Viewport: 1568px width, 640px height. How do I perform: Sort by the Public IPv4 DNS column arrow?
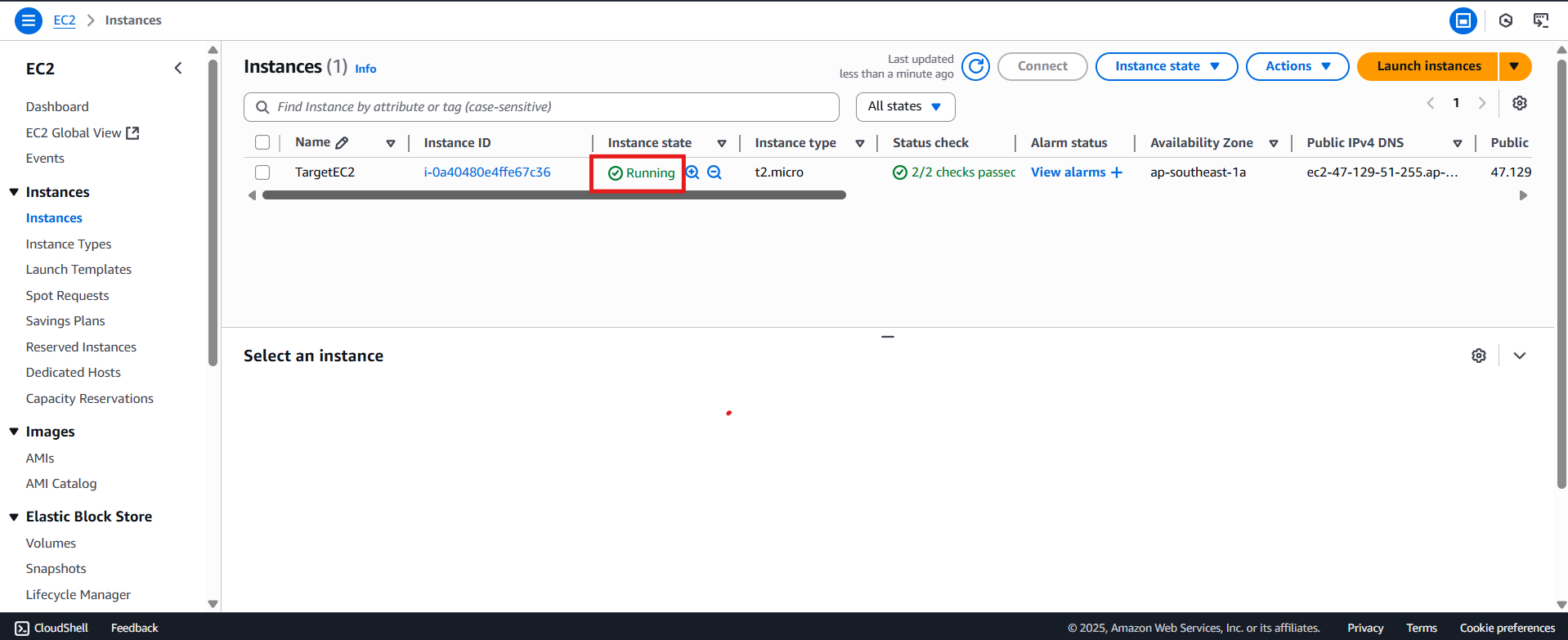[1458, 143]
